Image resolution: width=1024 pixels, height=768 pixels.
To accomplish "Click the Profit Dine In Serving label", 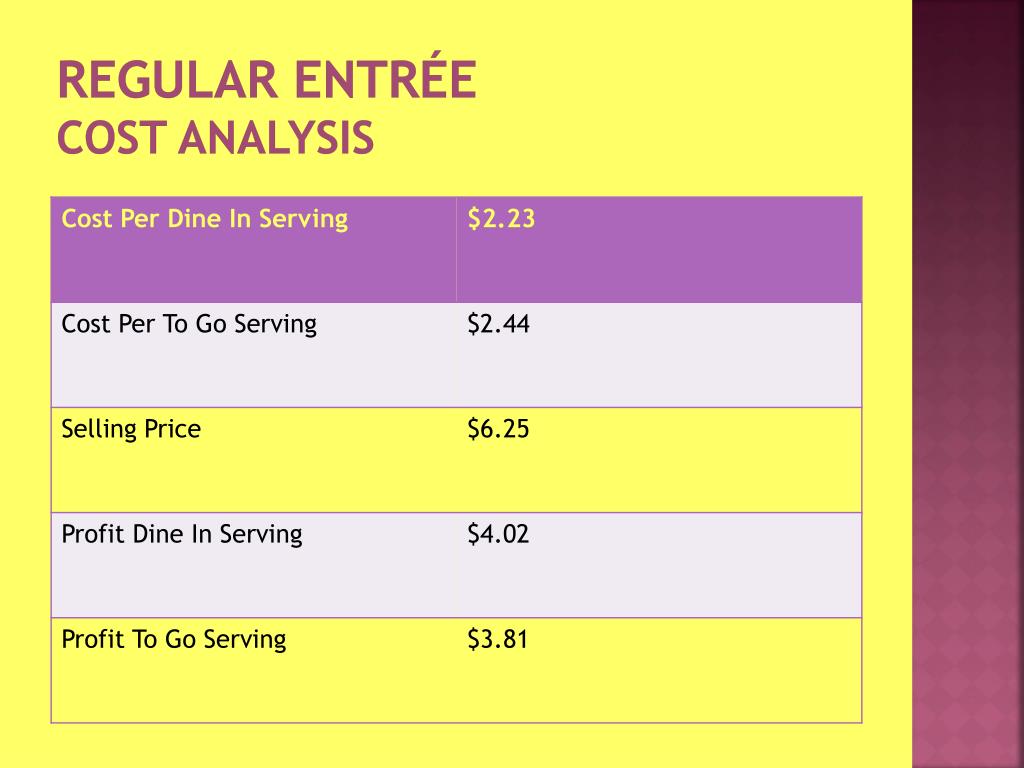I will coord(181,534).
